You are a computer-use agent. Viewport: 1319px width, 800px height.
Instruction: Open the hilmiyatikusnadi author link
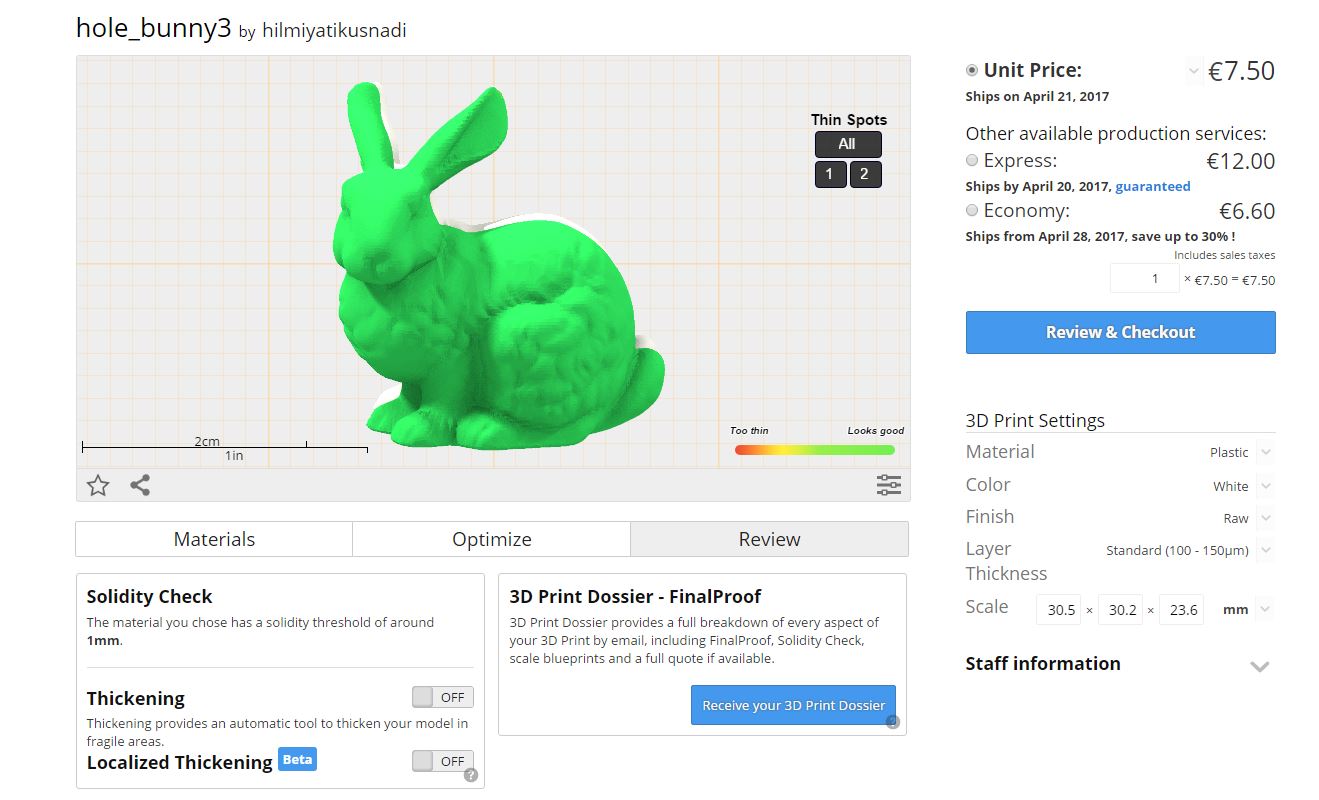pos(334,31)
